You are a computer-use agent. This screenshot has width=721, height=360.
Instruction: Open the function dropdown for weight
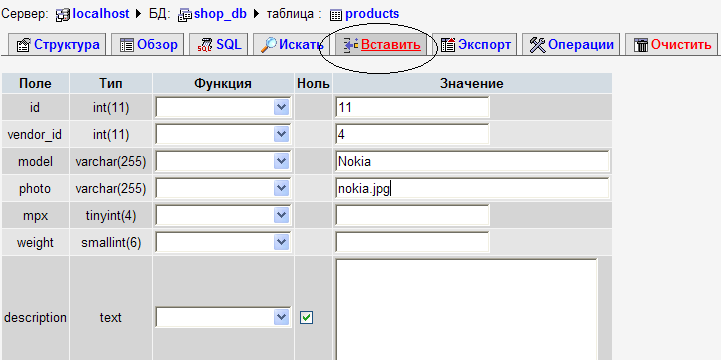pos(223,242)
